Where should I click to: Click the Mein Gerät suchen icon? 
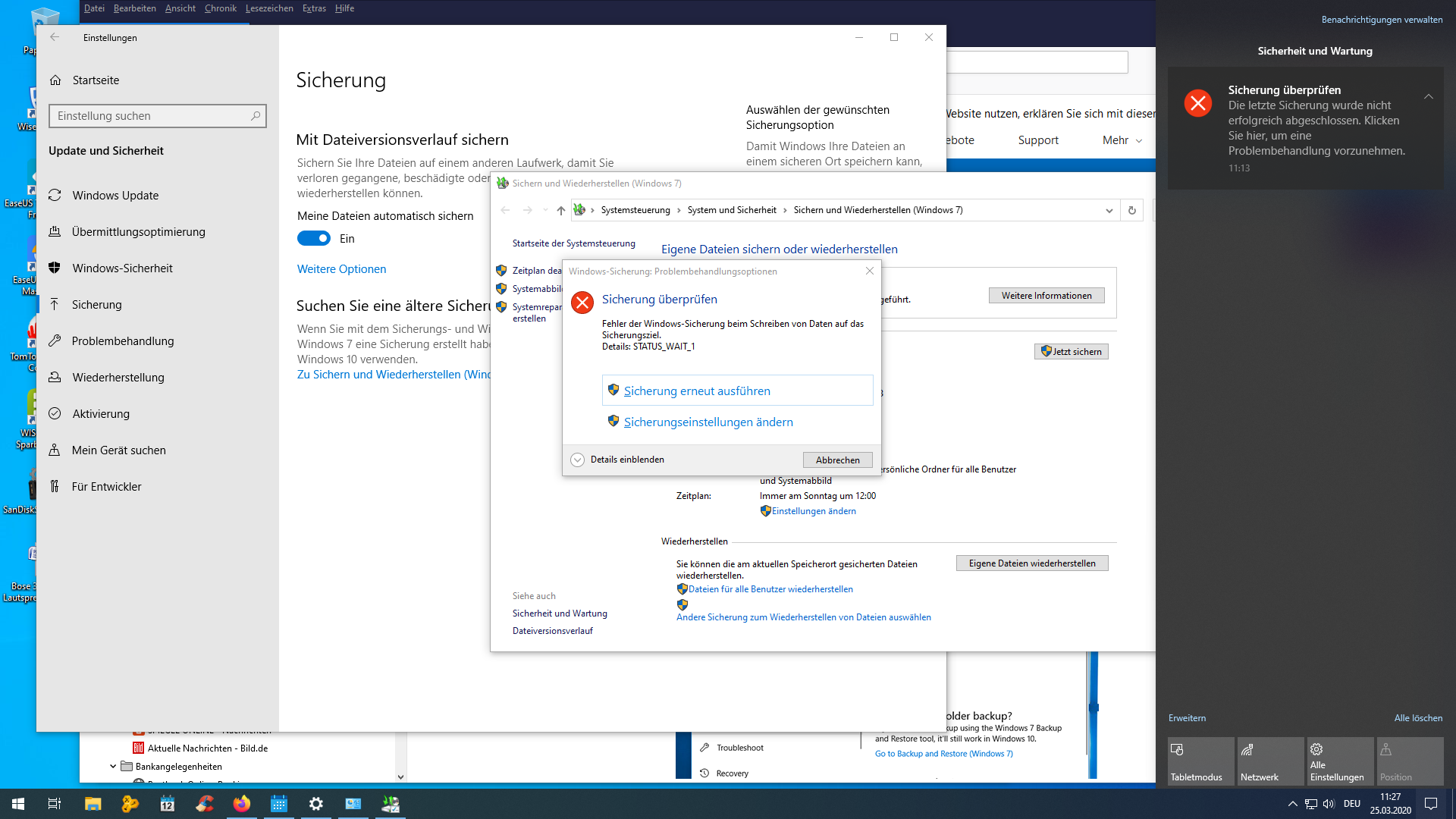(55, 450)
